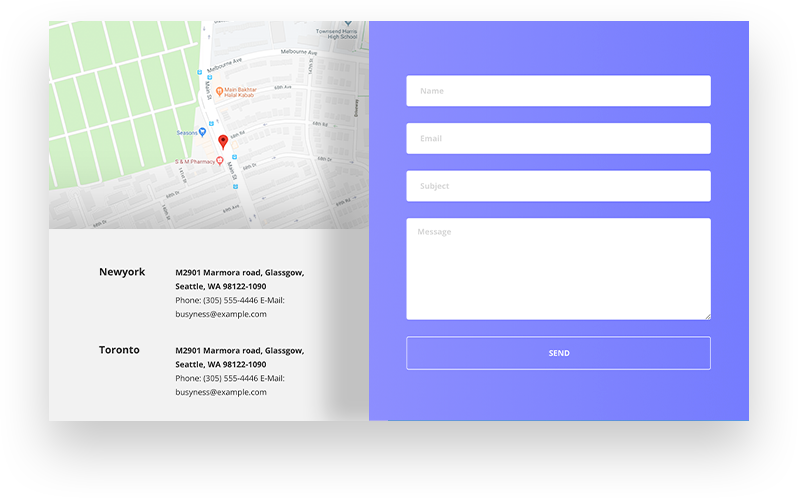Click the Main Bakhtar Halal Kabab restaurant pin
Image resolution: width=798 pixels, height=498 pixels.
pos(219,92)
